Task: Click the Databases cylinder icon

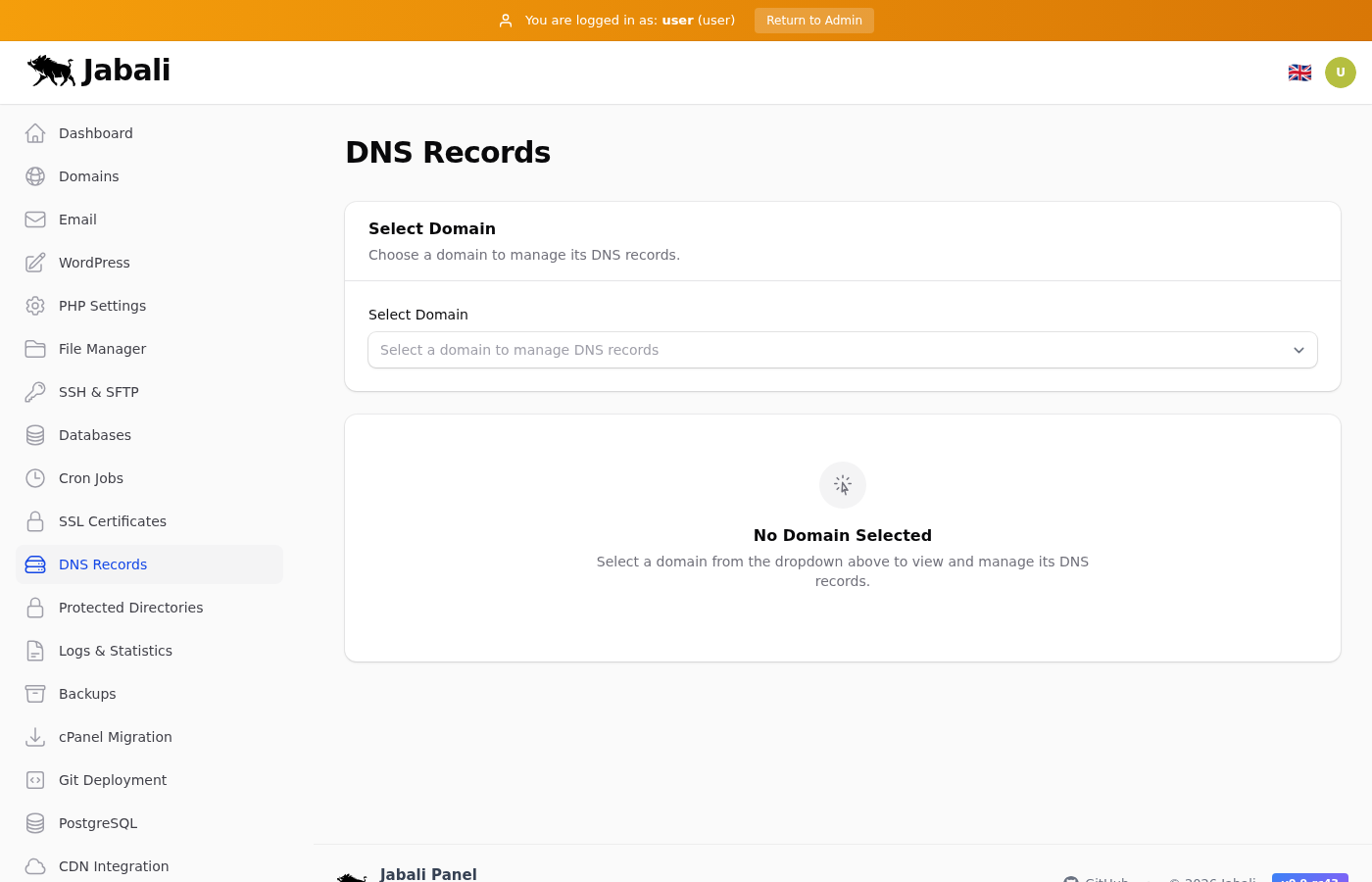Action: [35, 435]
